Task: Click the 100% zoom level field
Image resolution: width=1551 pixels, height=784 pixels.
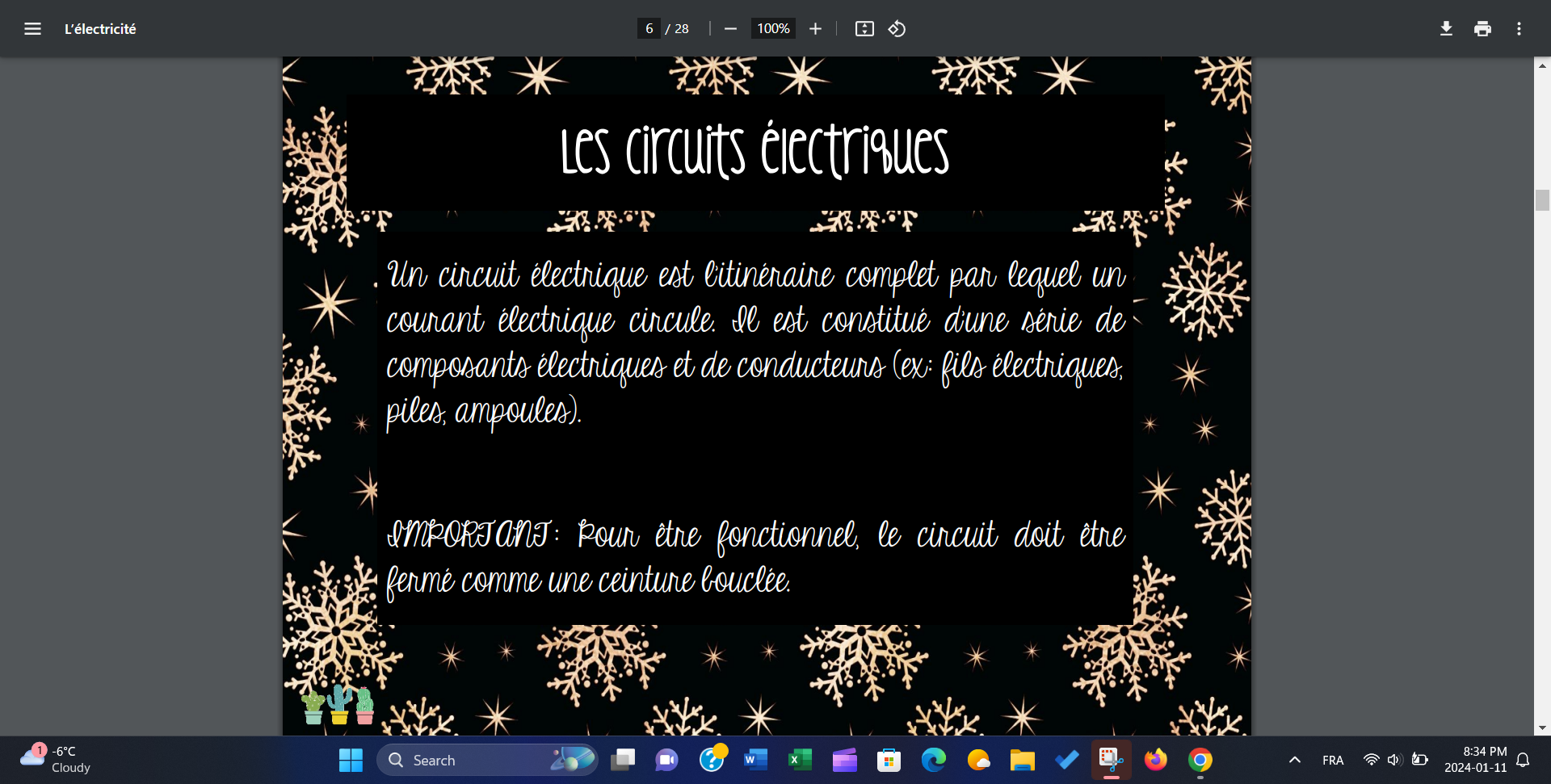Action: click(x=772, y=29)
